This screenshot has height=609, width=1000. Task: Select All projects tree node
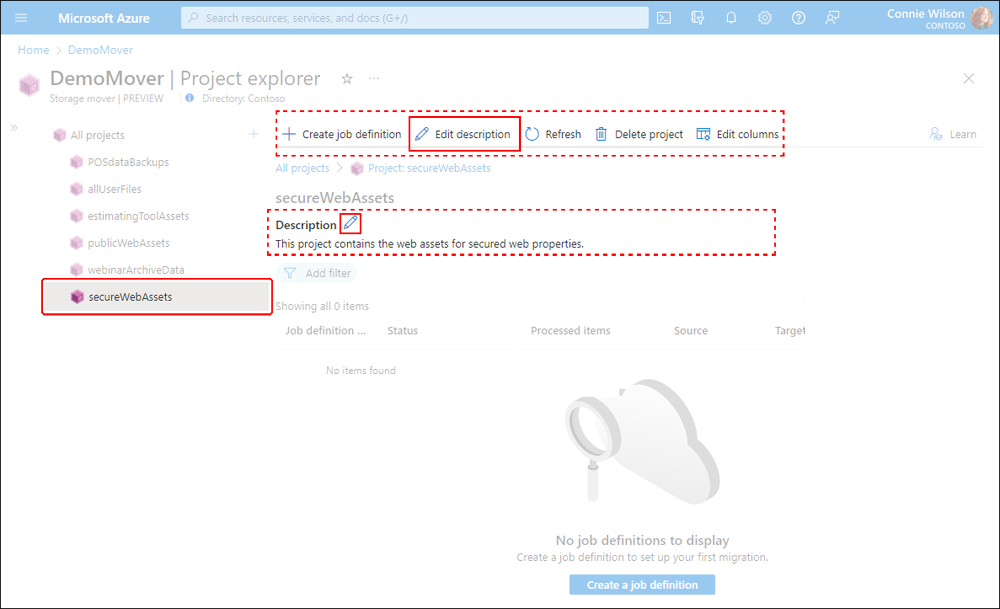(89, 135)
